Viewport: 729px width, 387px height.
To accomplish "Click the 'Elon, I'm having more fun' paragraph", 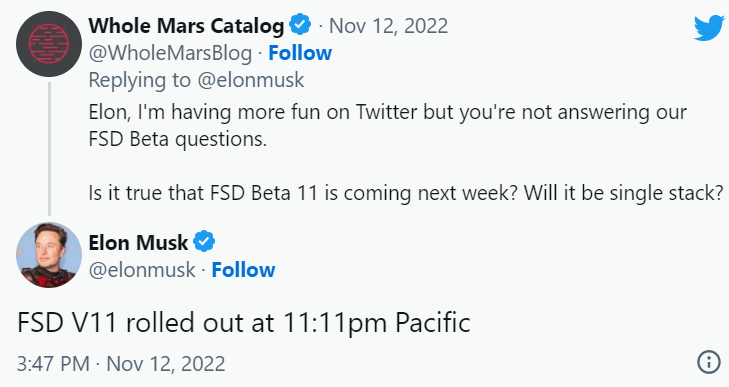I will coord(387,126).
